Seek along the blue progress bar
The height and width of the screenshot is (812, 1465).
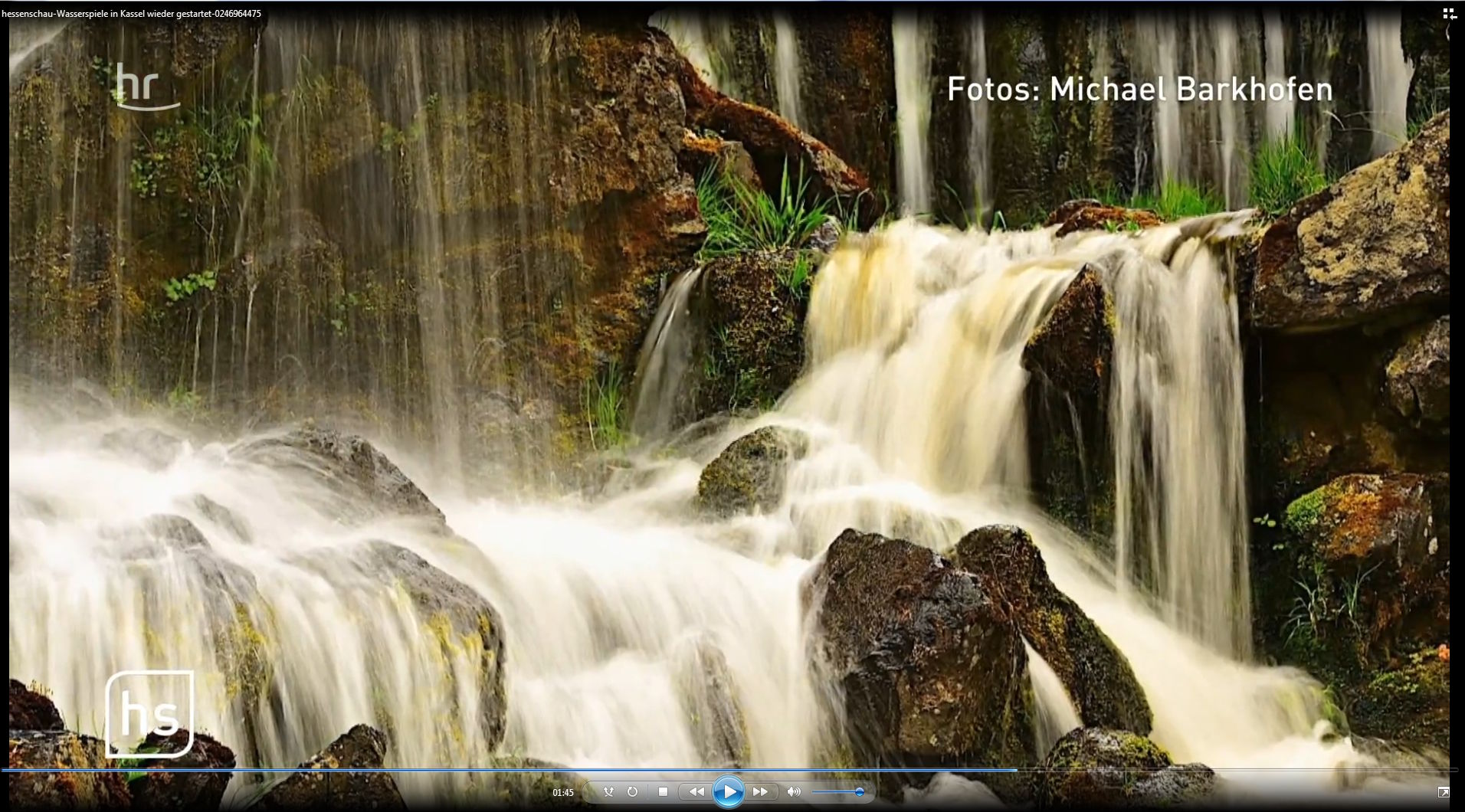[x=729, y=770]
